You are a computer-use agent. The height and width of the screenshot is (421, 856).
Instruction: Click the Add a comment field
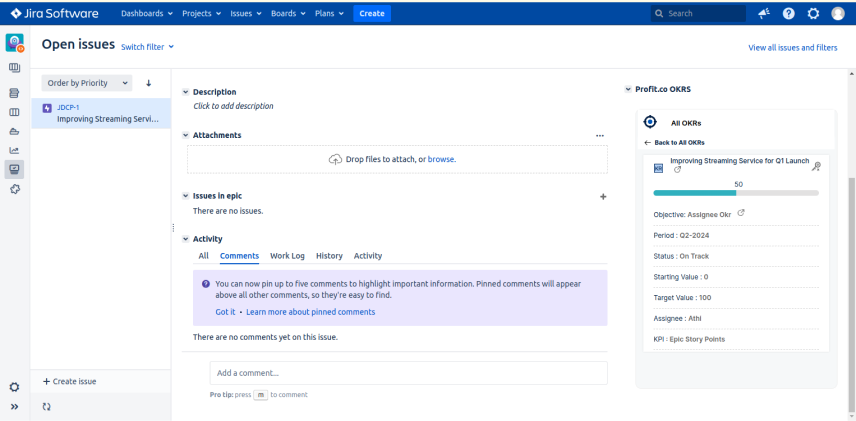pos(408,373)
